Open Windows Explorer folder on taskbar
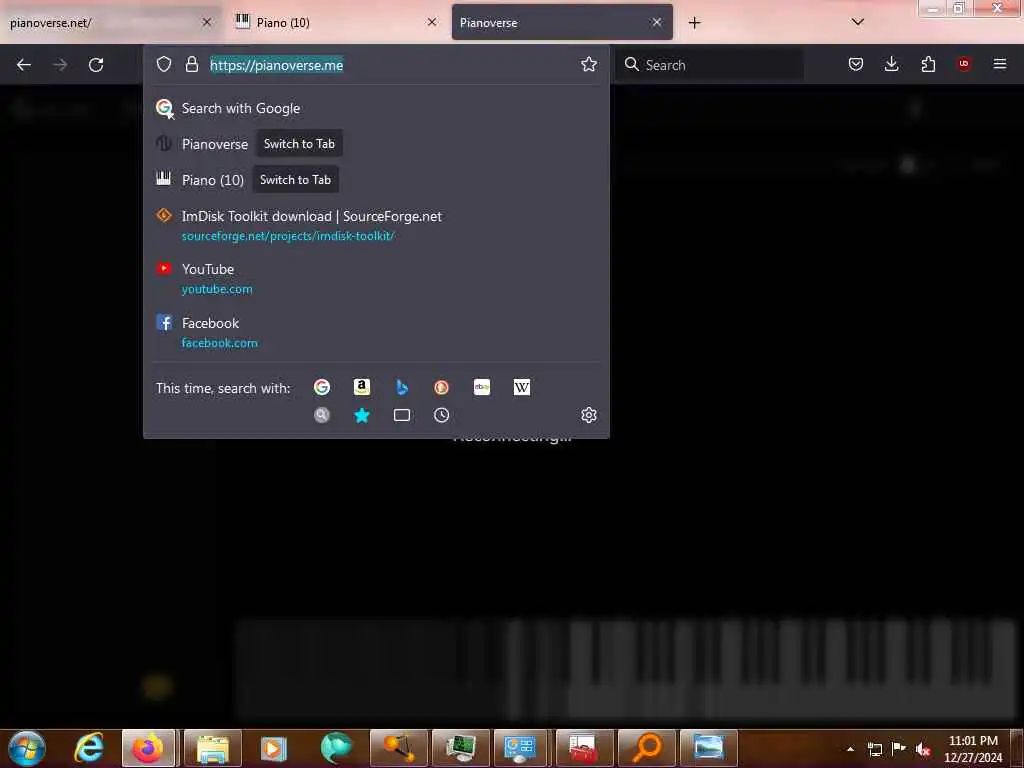Image resolution: width=1024 pixels, height=768 pixels. [213, 748]
